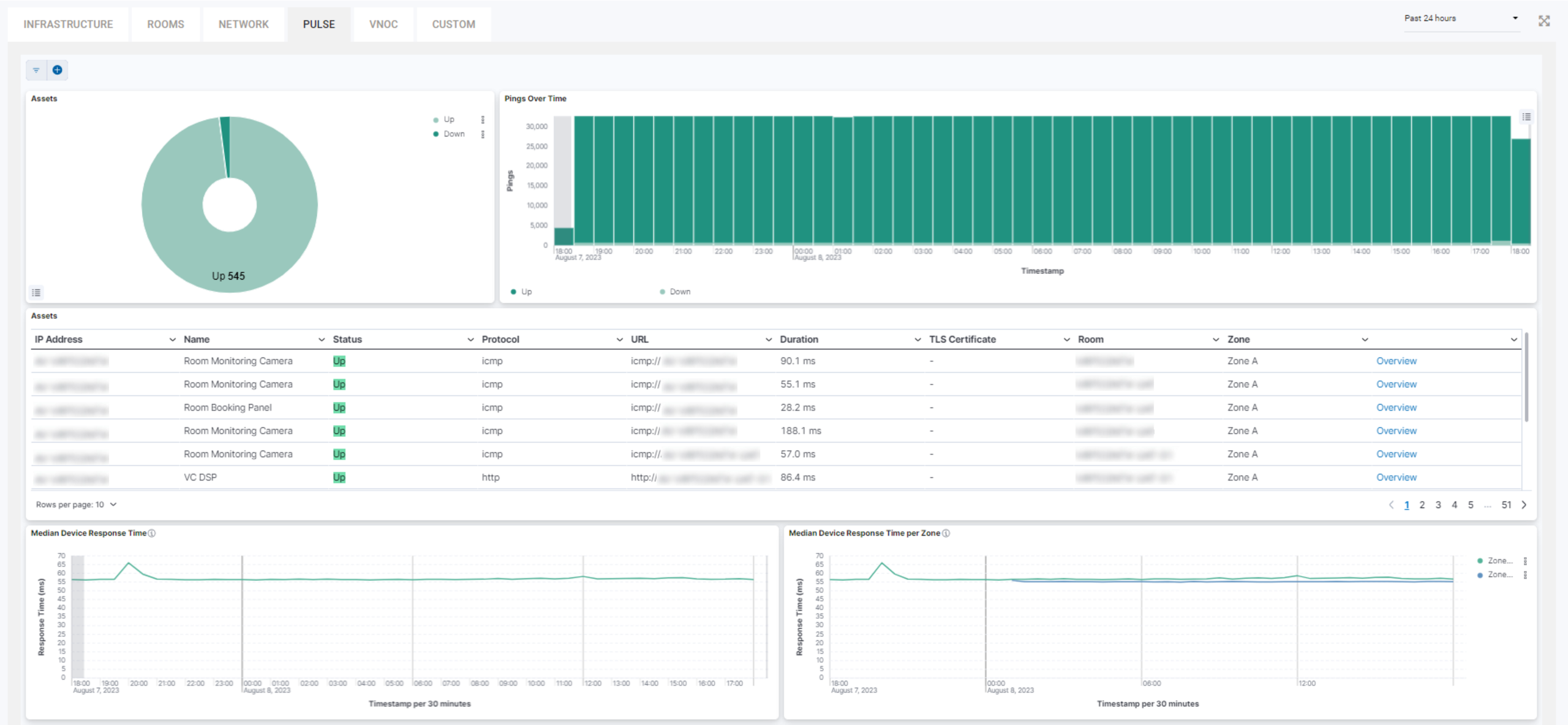Click the http protocol cell
This screenshot has height=725, width=1568.
[x=491, y=477]
